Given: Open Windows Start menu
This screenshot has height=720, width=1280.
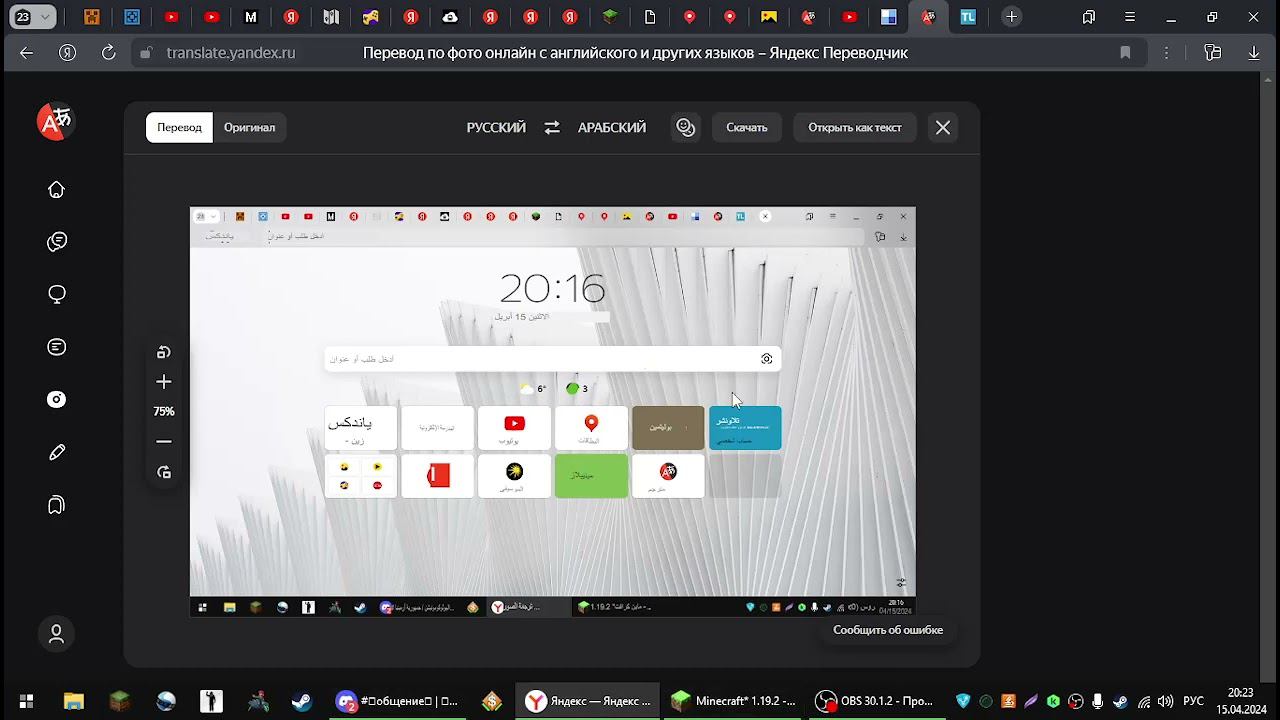Looking at the screenshot, I should point(27,701).
